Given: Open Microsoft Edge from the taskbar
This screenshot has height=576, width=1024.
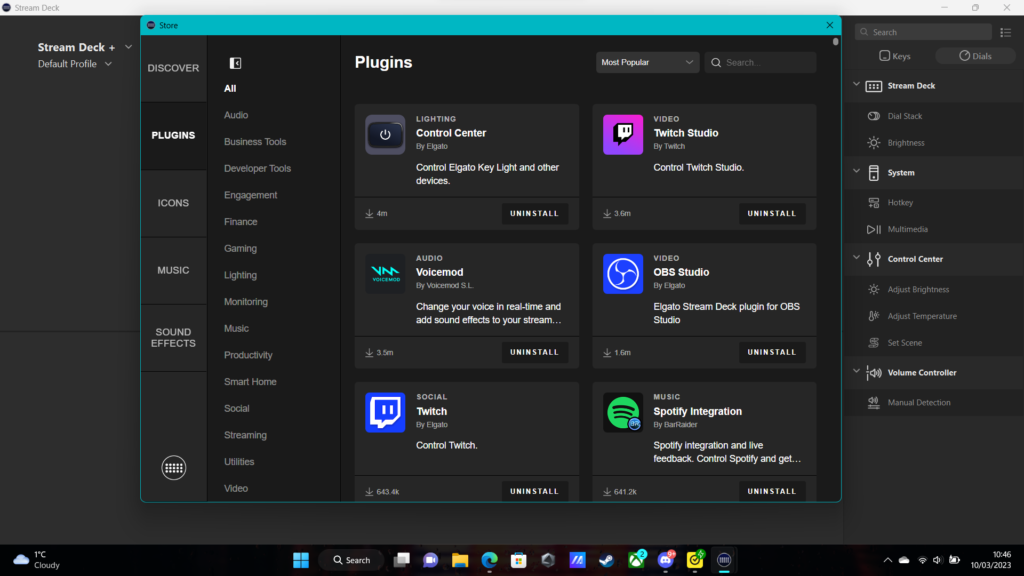Looking at the screenshot, I should [x=489, y=560].
